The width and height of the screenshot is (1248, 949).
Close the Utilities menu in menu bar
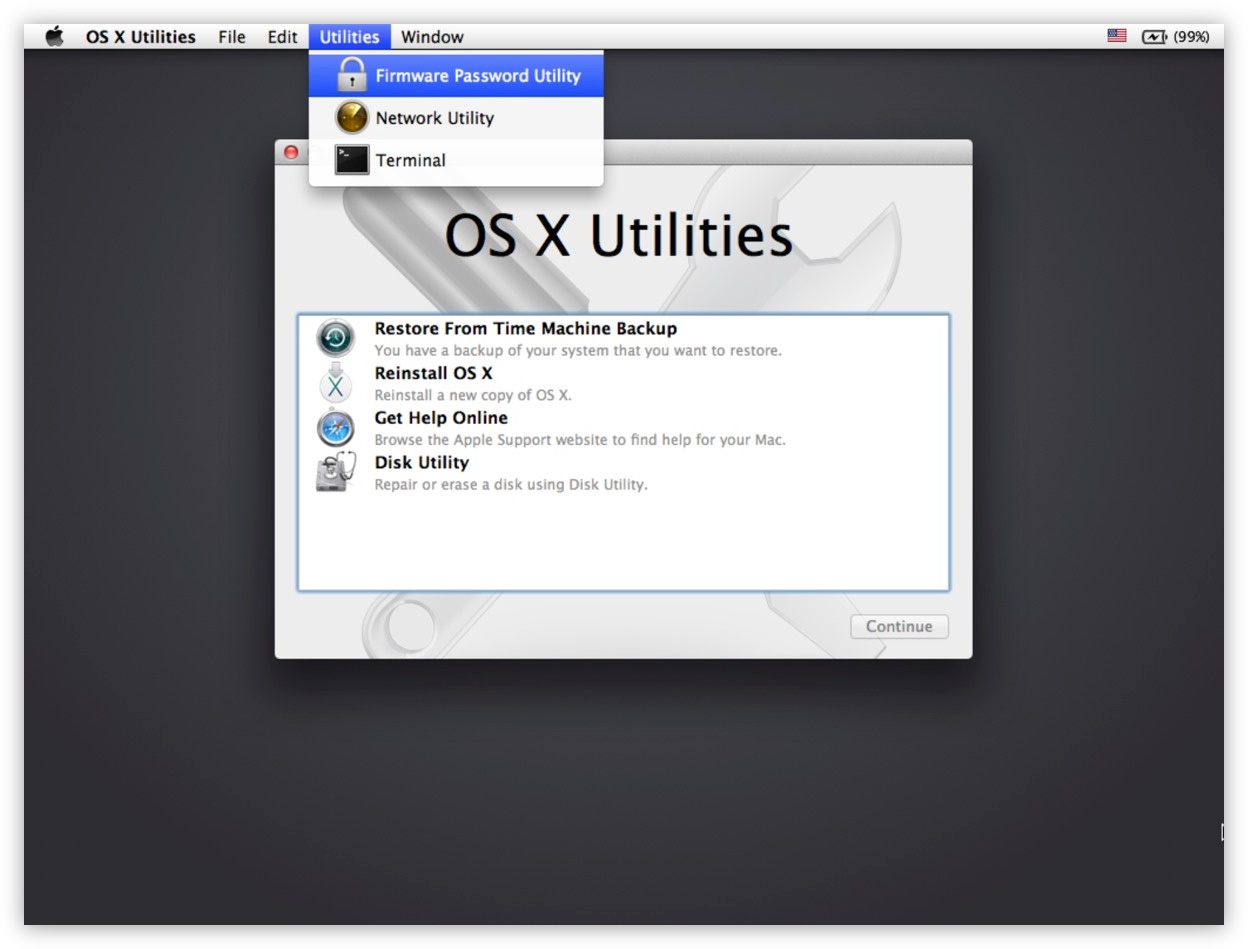(349, 37)
